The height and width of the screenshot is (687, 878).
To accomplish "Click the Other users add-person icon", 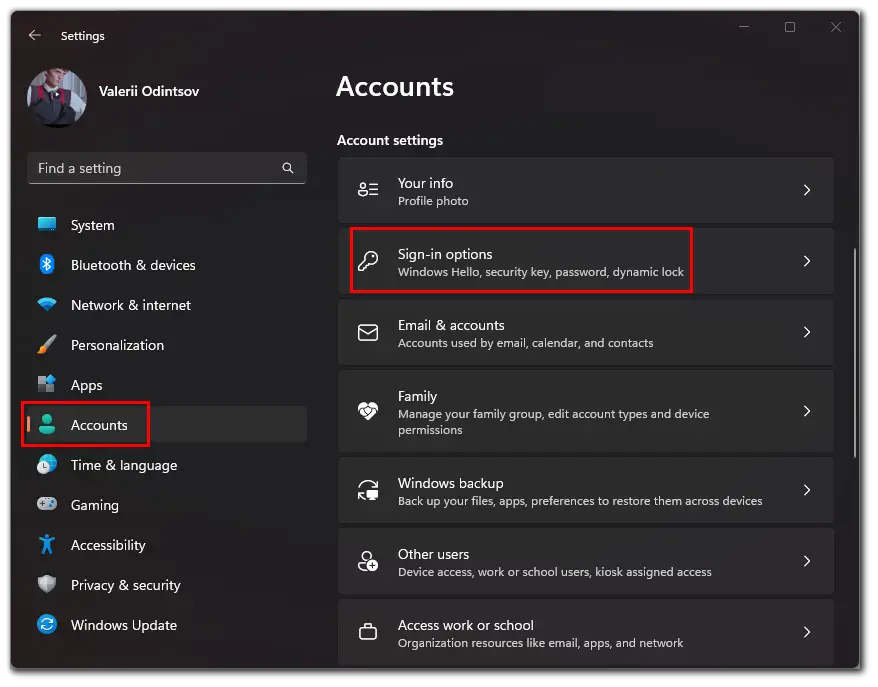I will [x=368, y=561].
